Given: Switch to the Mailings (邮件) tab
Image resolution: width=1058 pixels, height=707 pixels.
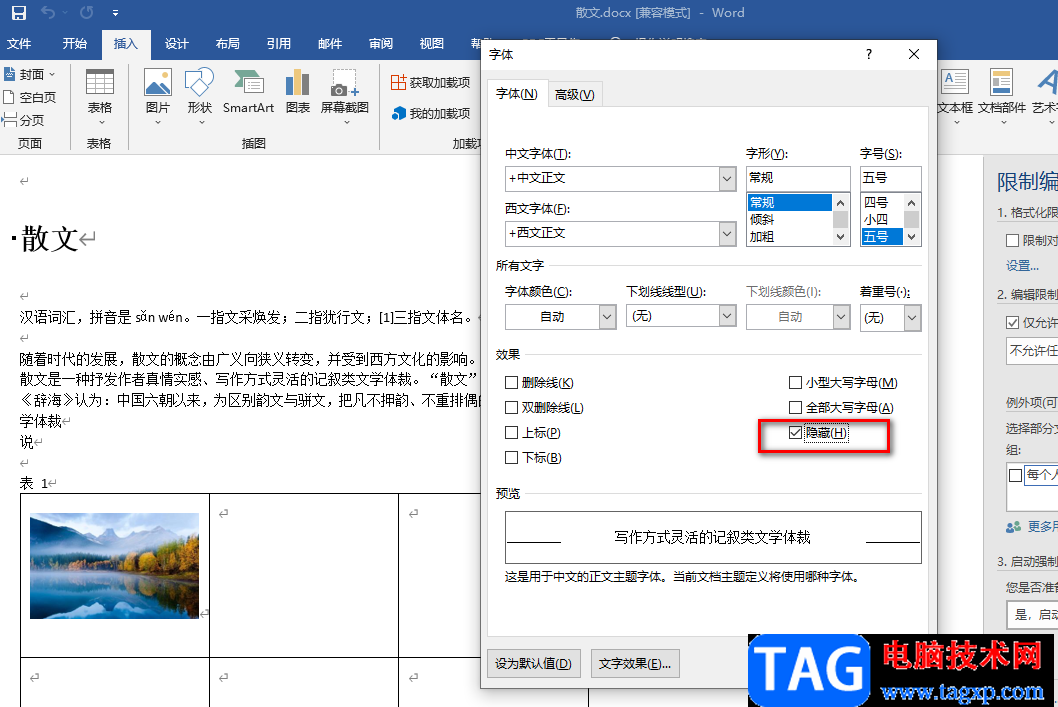Looking at the screenshot, I should 329,44.
